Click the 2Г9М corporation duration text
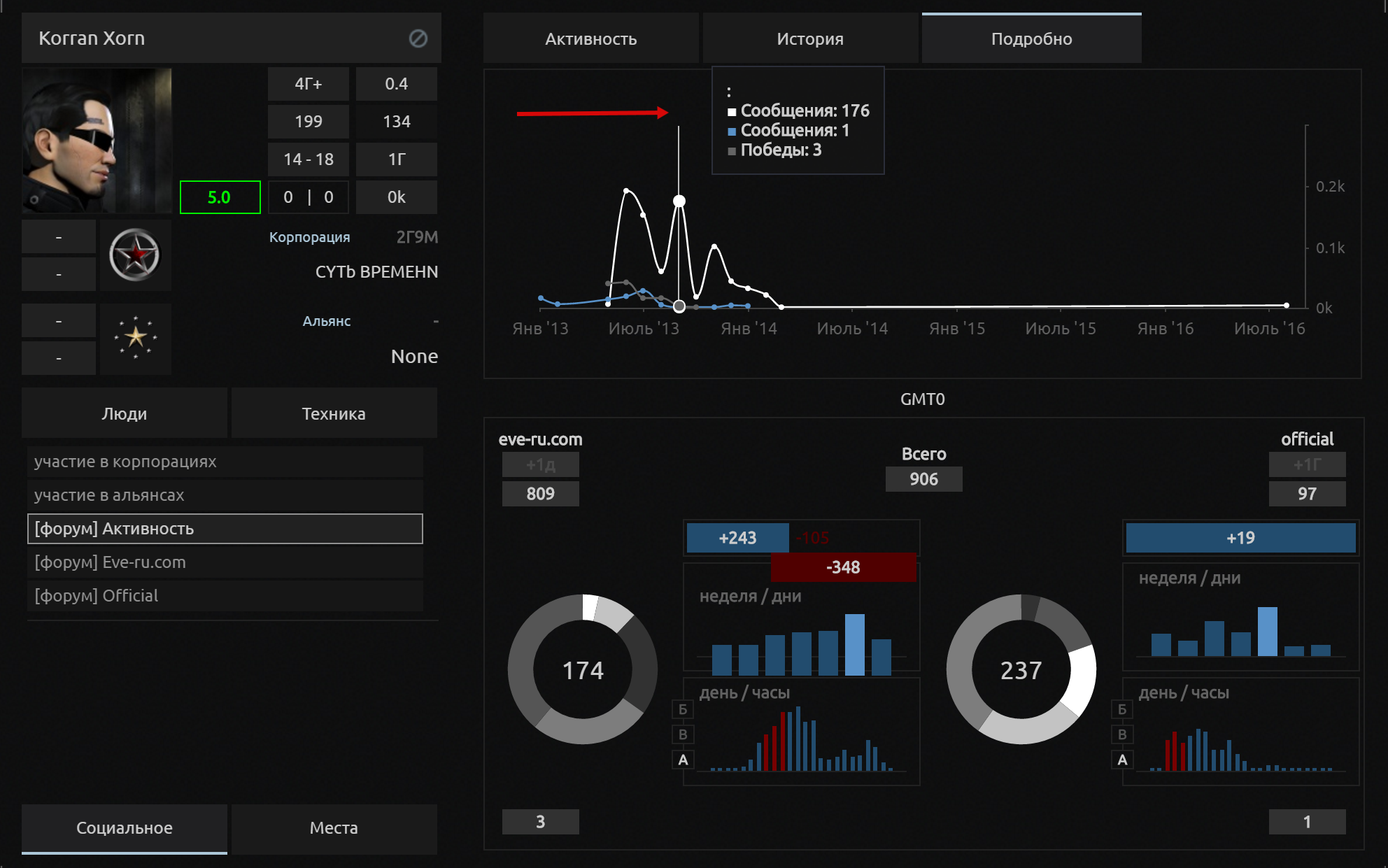The width and height of the screenshot is (1388, 868). pos(417,237)
